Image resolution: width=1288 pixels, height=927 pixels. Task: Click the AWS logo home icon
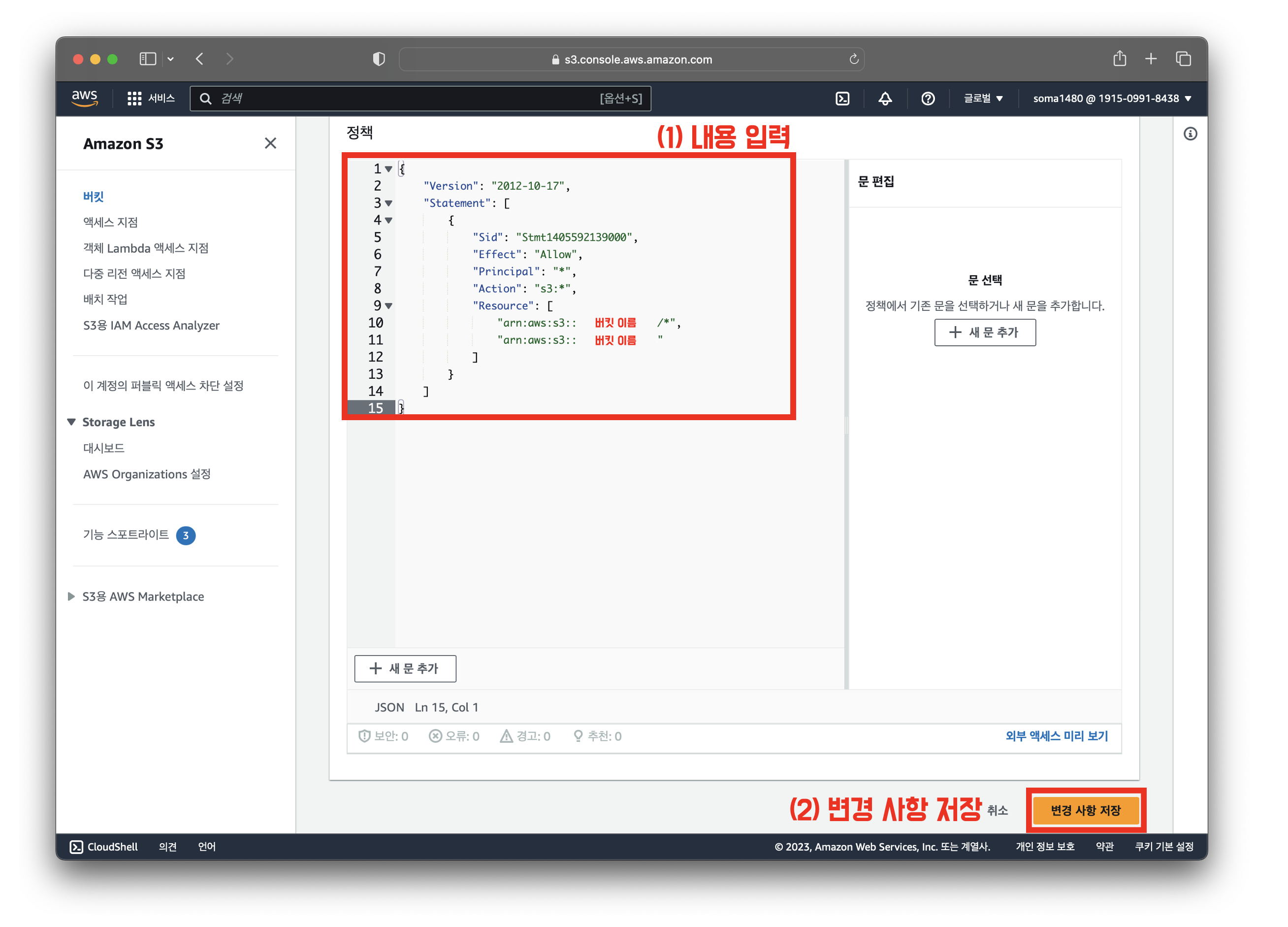coord(85,98)
